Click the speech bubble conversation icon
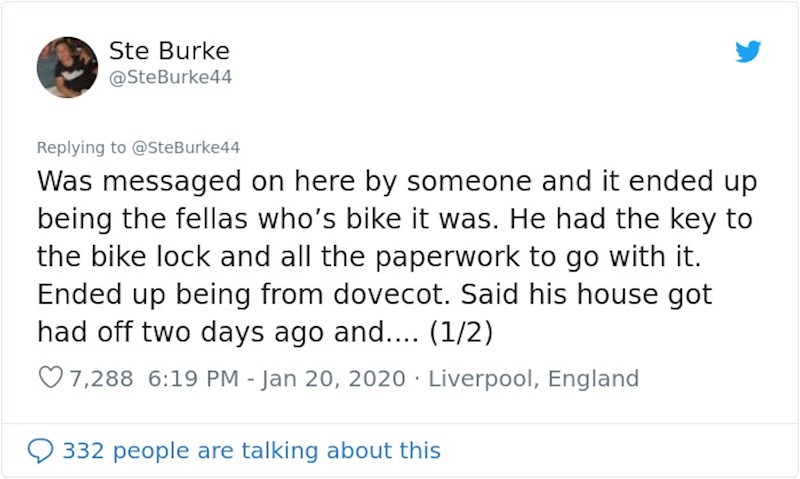 click(41, 451)
